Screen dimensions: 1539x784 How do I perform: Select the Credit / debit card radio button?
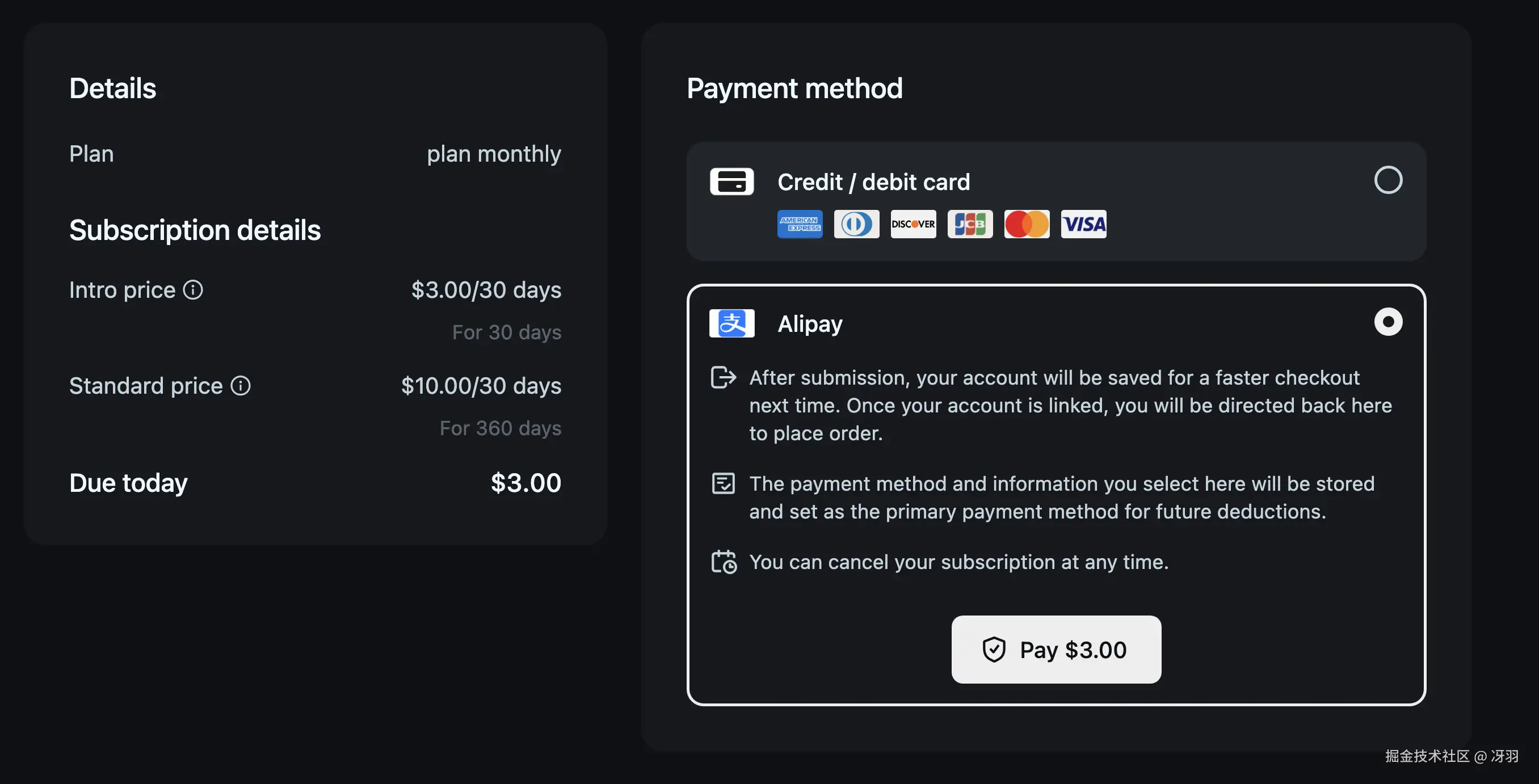(1388, 180)
